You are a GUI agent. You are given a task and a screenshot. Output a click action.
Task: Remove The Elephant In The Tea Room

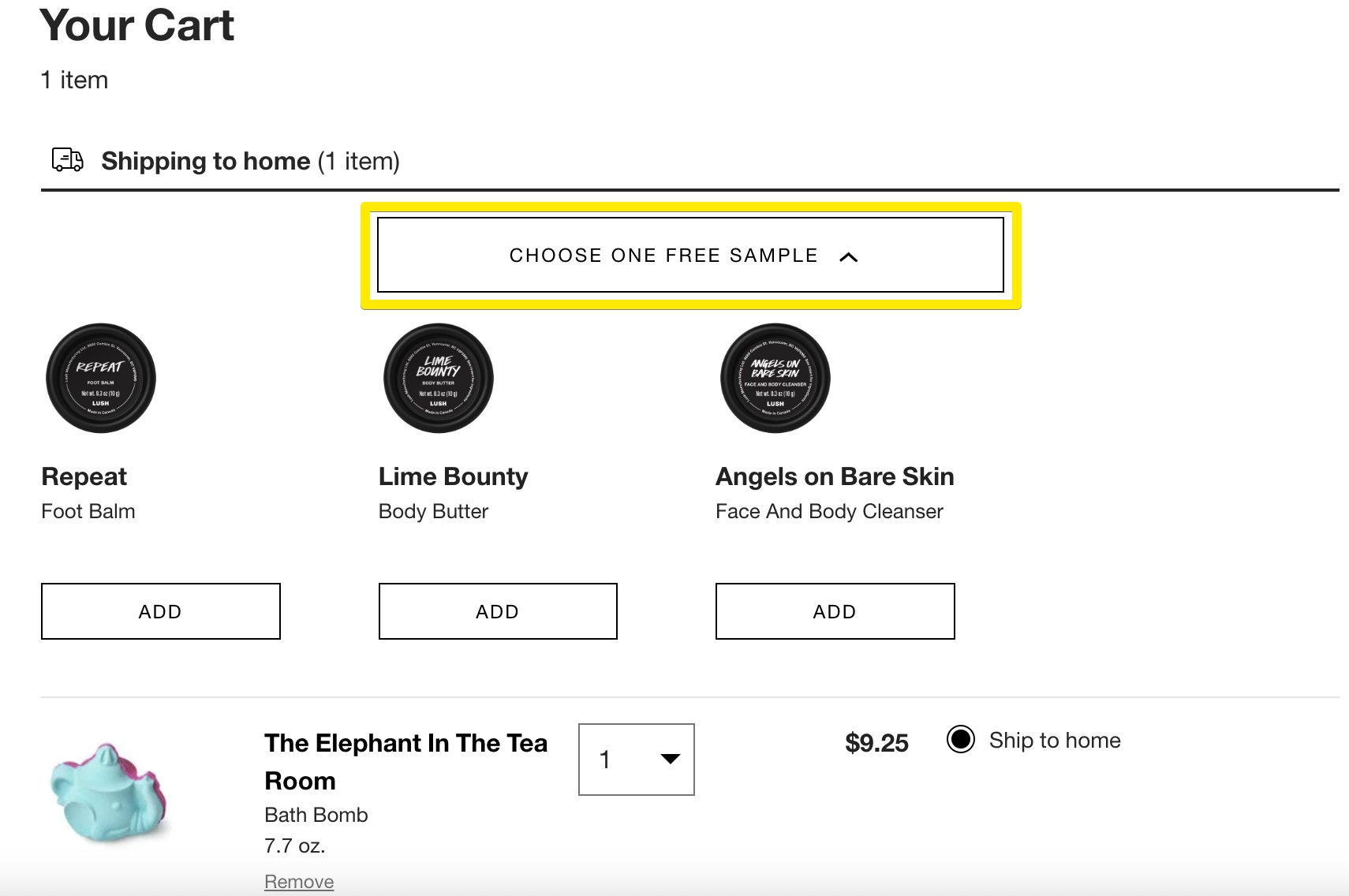click(299, 882)
